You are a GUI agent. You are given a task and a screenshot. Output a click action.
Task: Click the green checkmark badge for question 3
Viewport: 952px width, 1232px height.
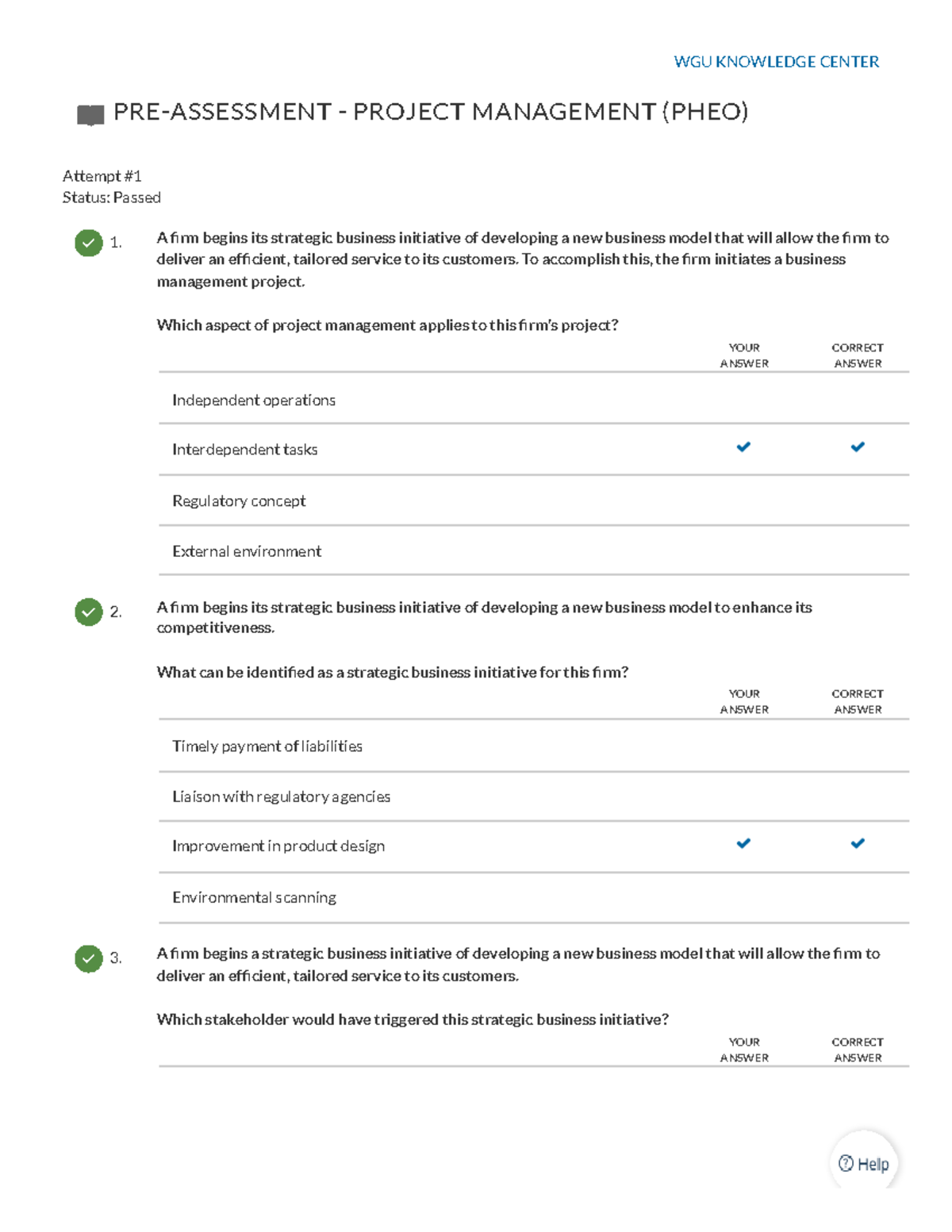tap(89, 958)
